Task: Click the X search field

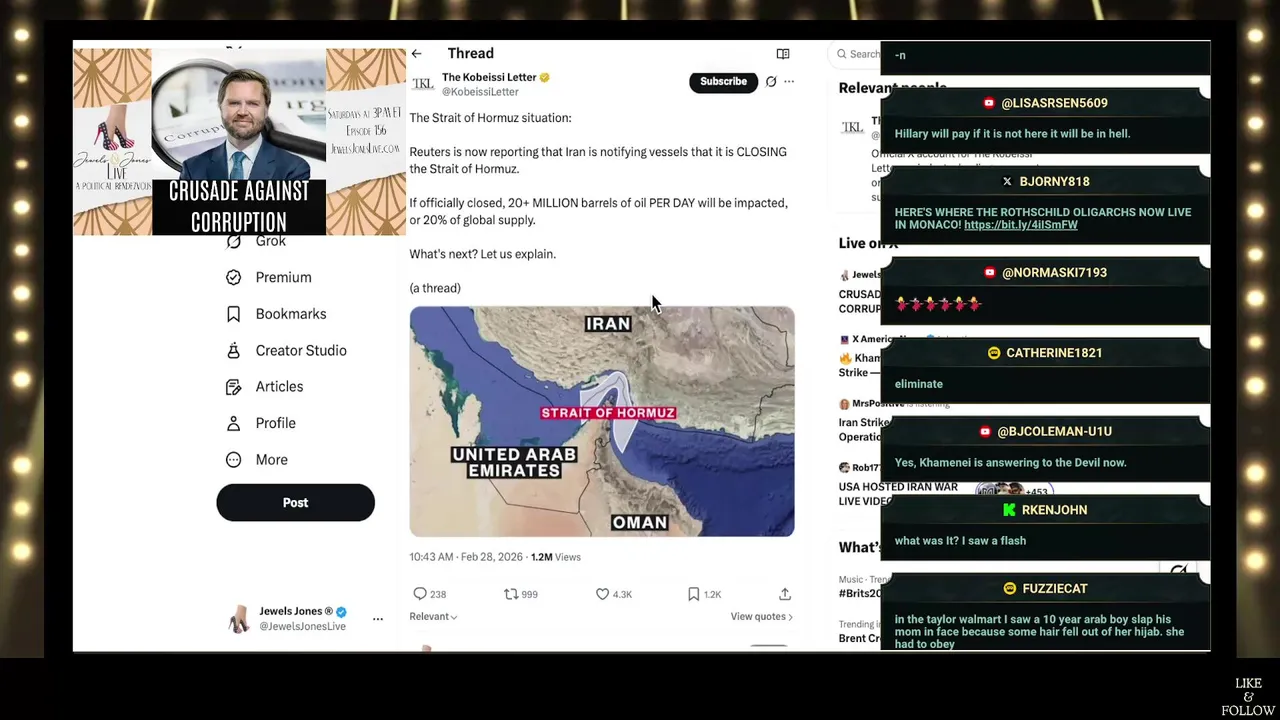Action: [857, 54]
